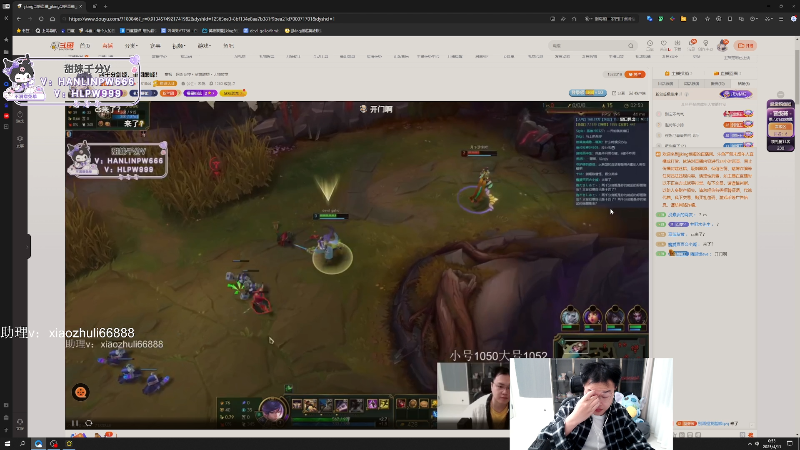Click first bookmark with star in bookmarks bar
The image size is (800, 450).
[x=23, y=31]
